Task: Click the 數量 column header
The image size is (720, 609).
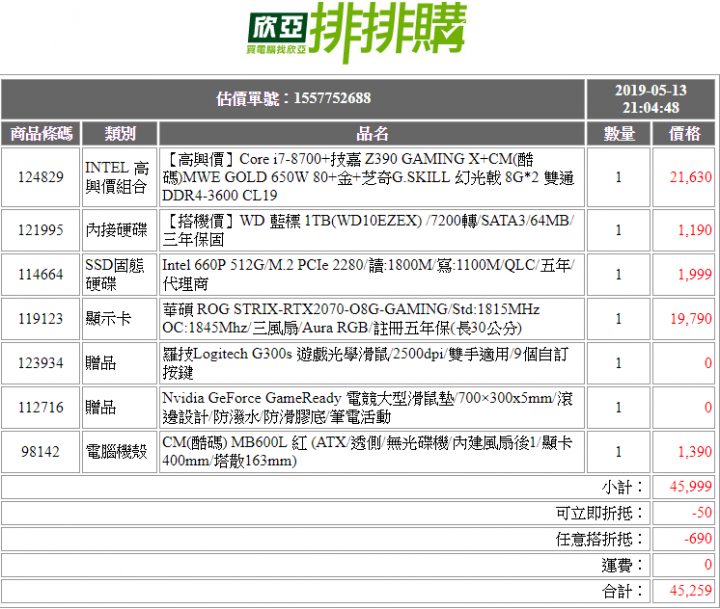Action: (x=619, y=134)
